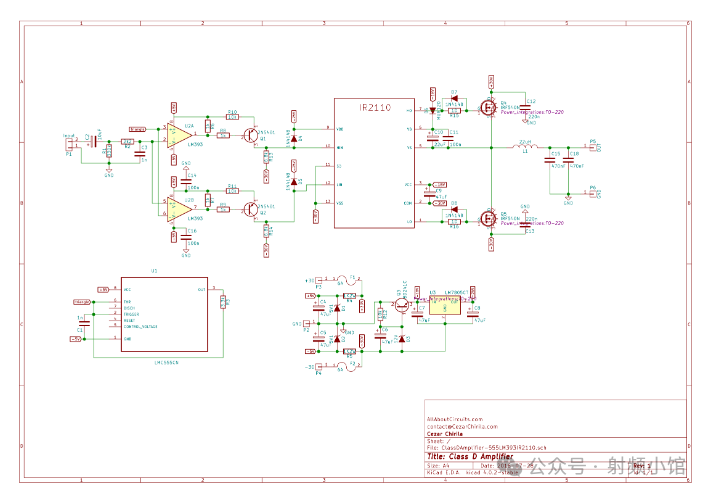Click the P1 input connector
The height and width of the screenshot is (494, 708).
pos(69,144)
